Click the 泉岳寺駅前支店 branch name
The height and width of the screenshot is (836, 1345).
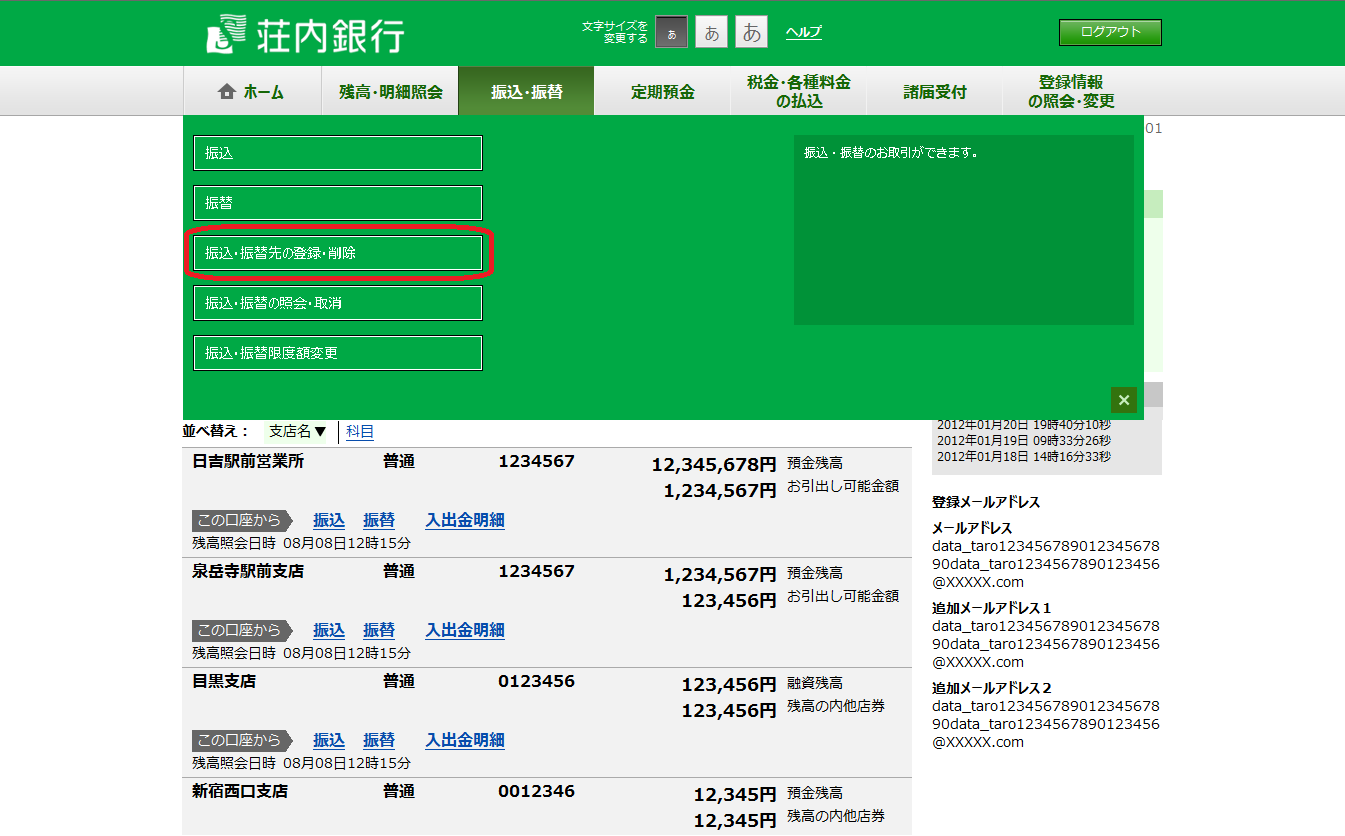point(248,571)
